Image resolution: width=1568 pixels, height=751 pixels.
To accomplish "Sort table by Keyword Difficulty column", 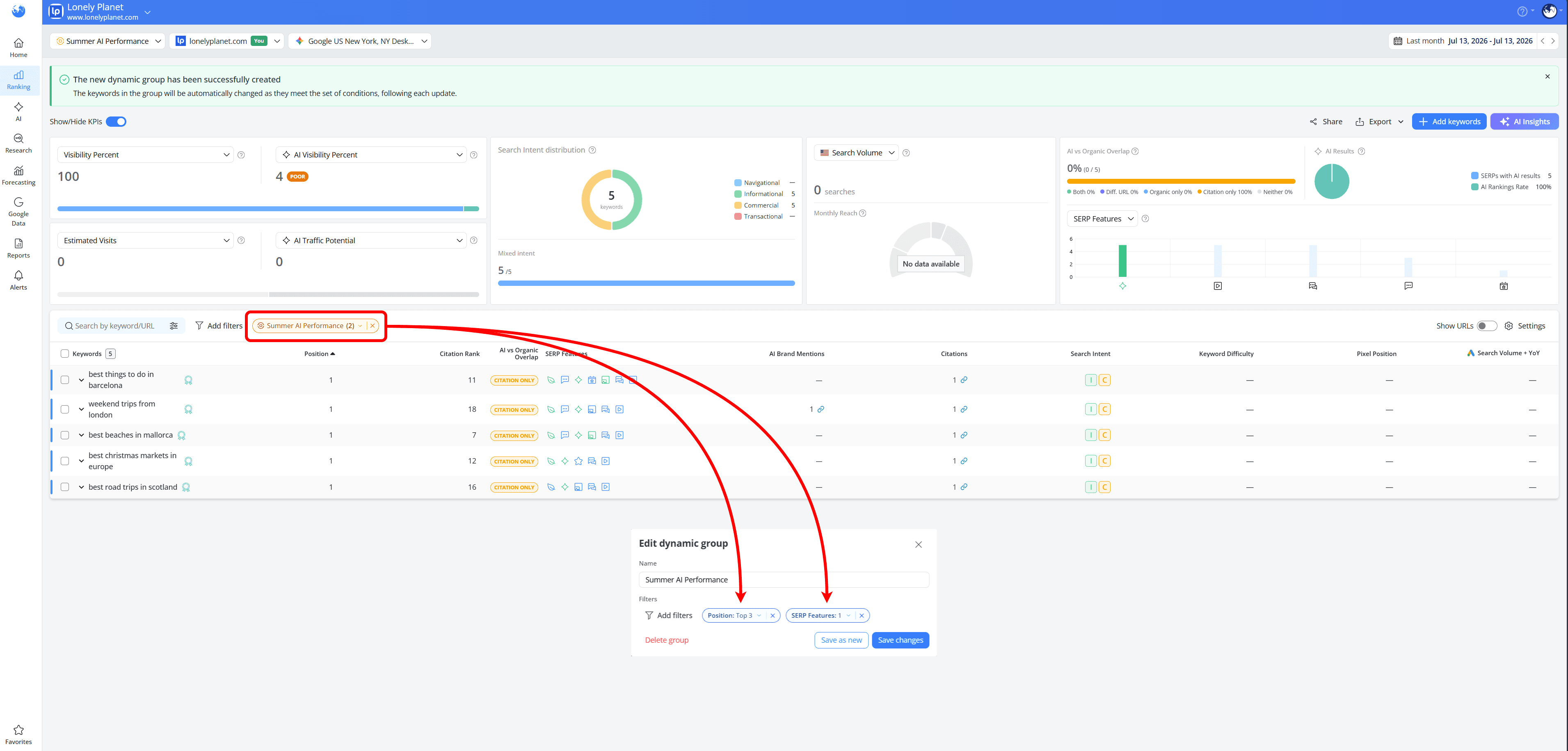I will 1226,354.
